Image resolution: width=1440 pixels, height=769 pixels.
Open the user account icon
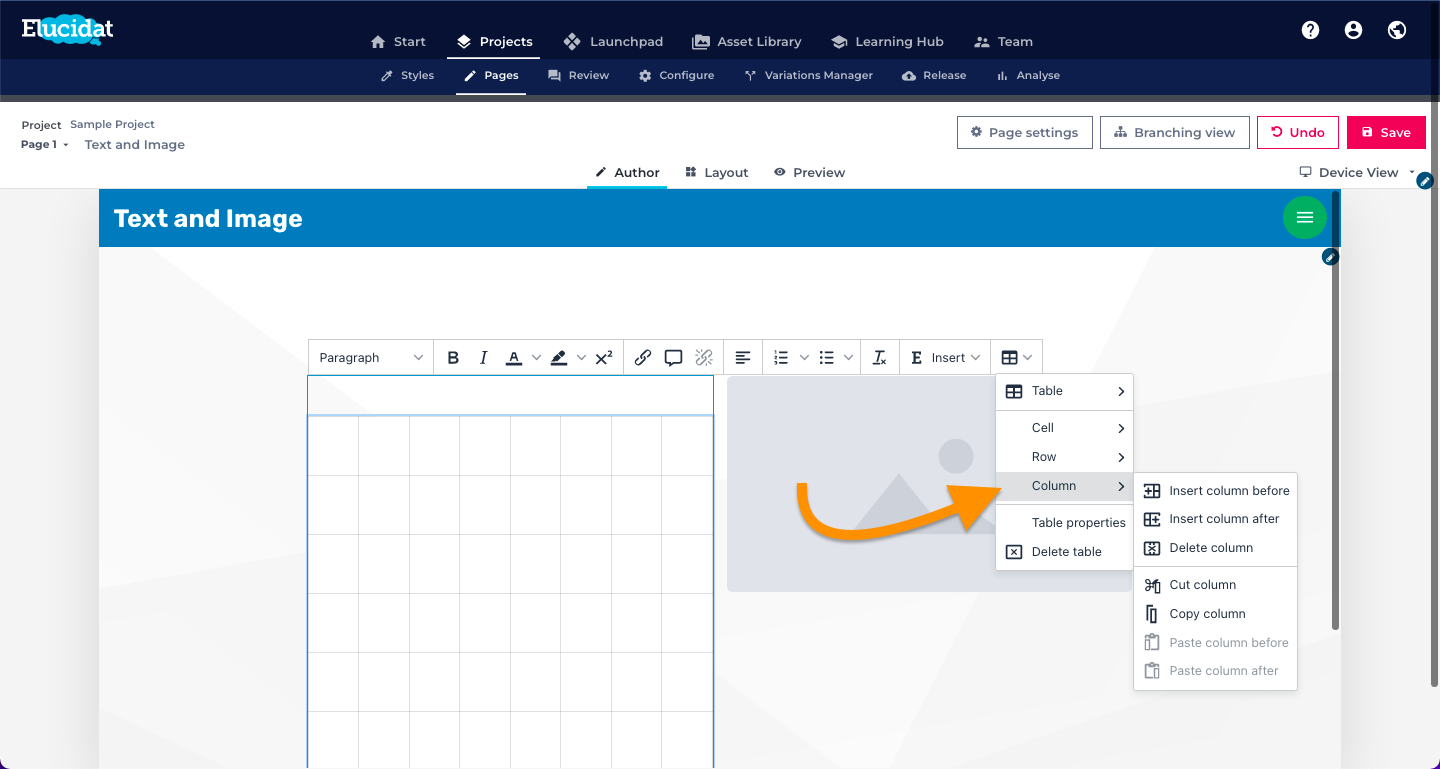coord(1354,30)
